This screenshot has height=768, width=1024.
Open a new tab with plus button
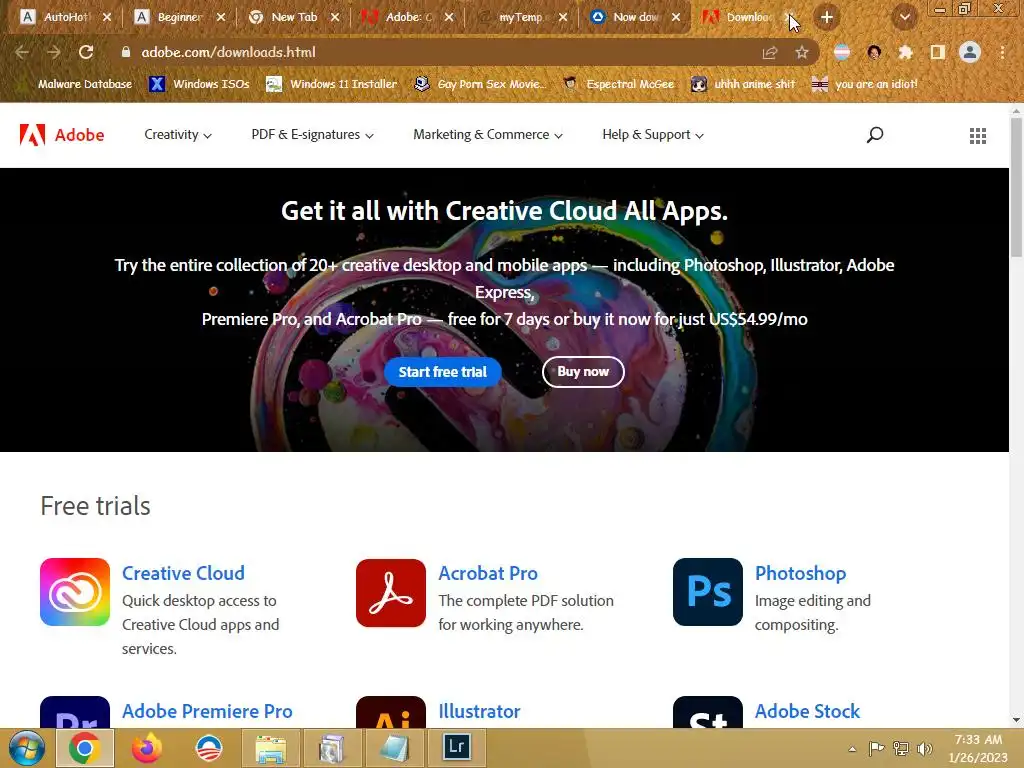pos(827,18)
